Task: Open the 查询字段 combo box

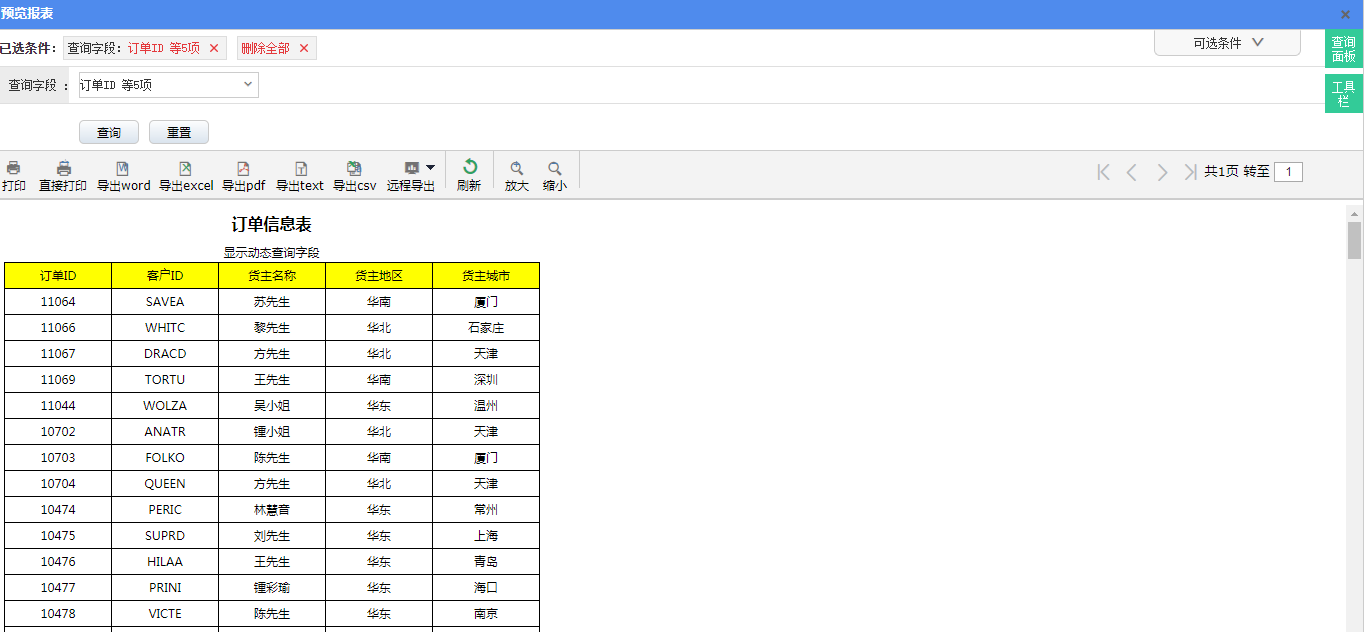Action: 168,85
